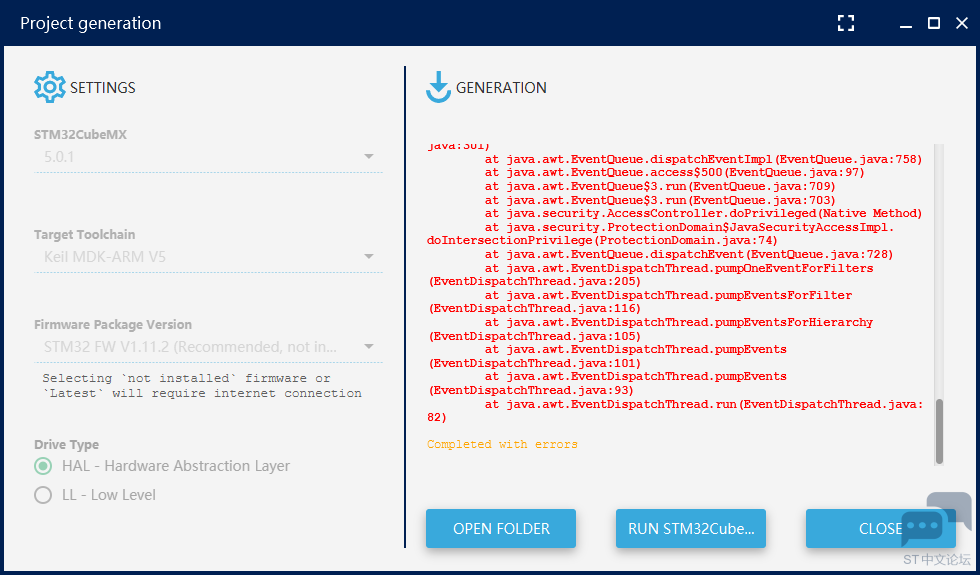Viewport: 980px width, 575px height.
Task: Click the CLOSE button
Action: pos(881,529)
